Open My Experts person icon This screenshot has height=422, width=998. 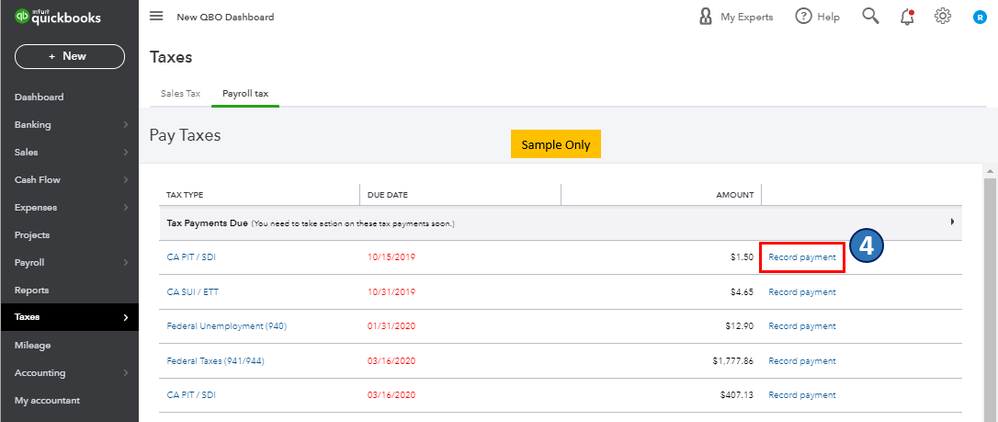706,16
